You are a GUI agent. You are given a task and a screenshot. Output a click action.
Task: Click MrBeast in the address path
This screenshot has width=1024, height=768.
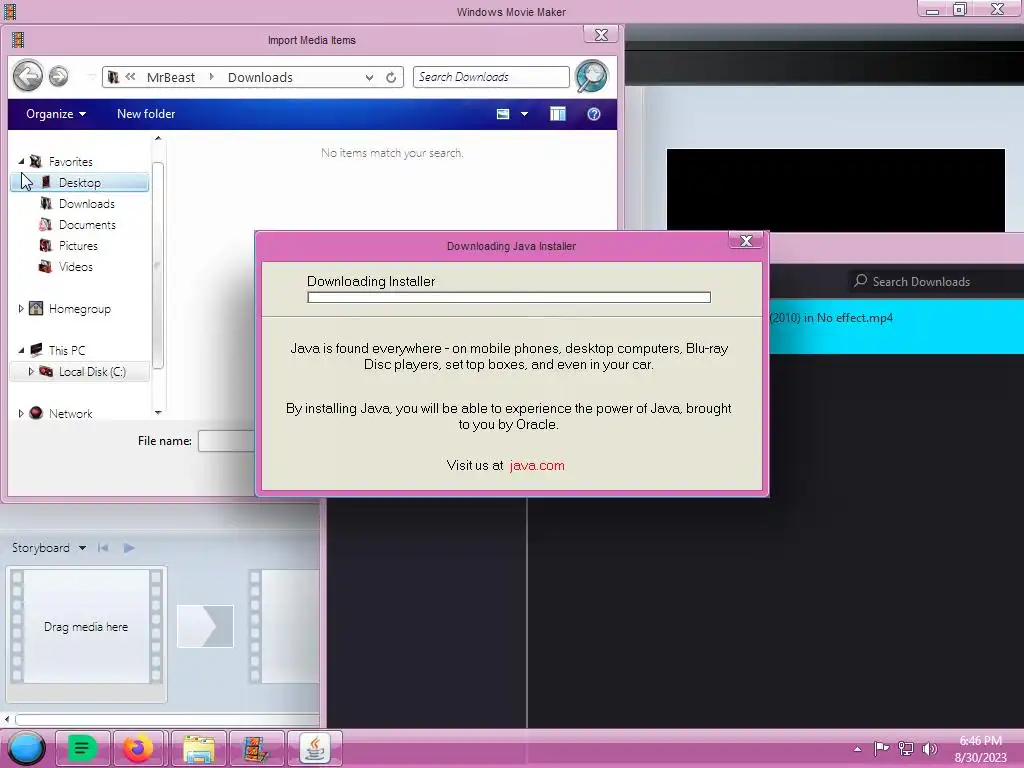pyautogui.click(x=170, y=78)
